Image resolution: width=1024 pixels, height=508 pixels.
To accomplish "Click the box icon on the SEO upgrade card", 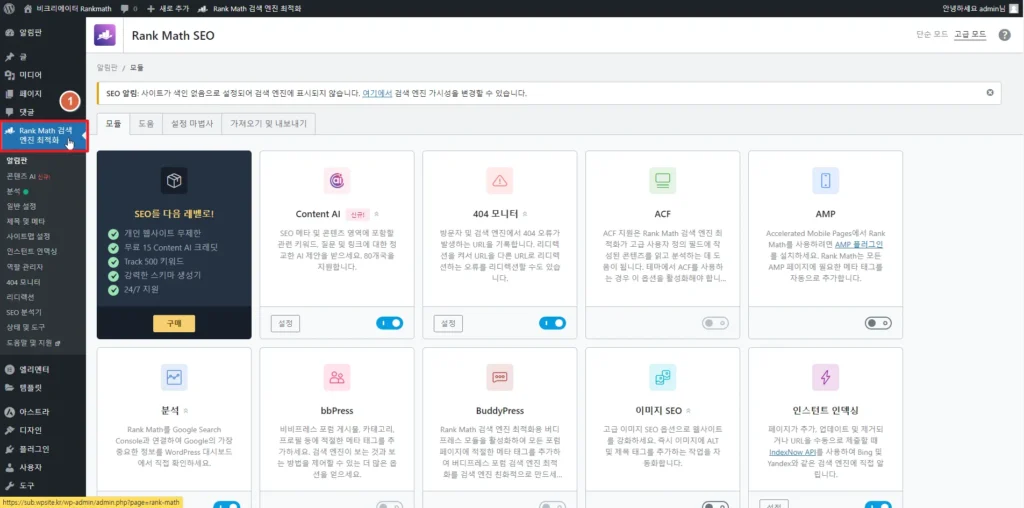I will 174,181.
